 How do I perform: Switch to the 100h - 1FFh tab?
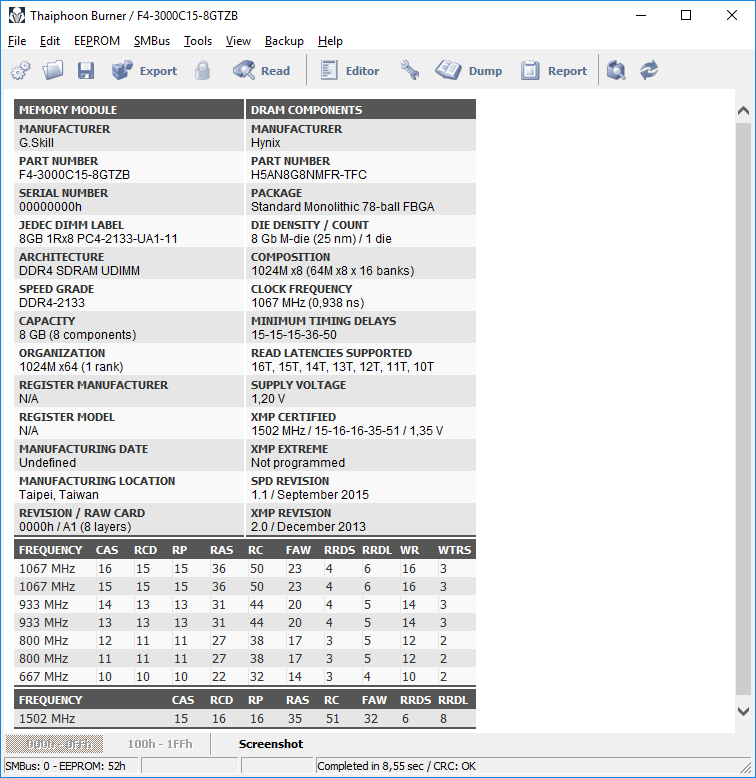[x=160, y=744]
